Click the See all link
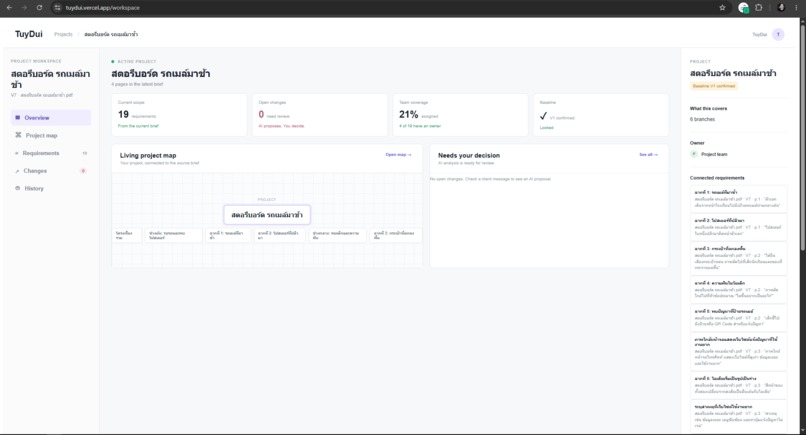806x435 pixels. click(648, 155)
